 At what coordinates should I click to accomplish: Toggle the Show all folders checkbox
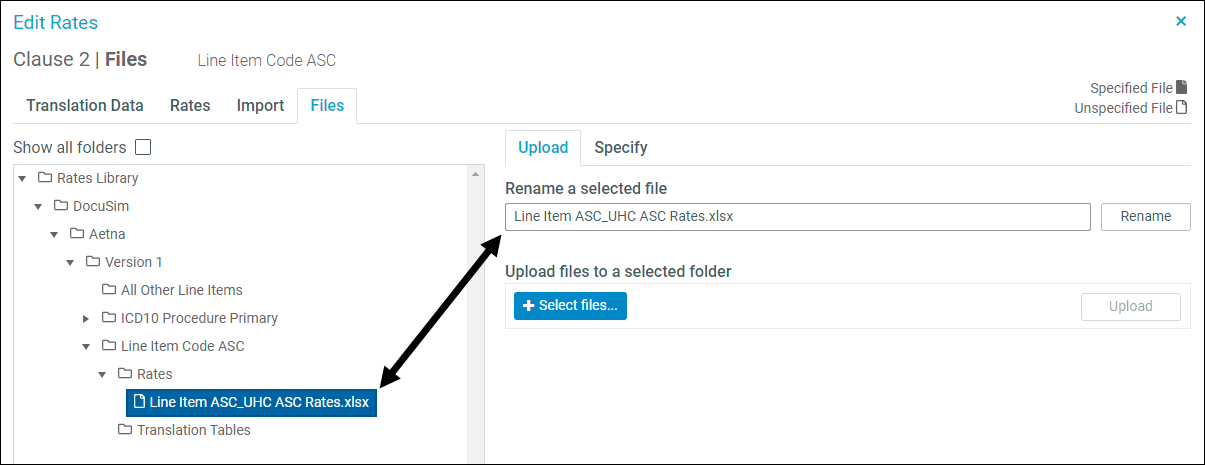pyautogui.click(x=143, y=147)
